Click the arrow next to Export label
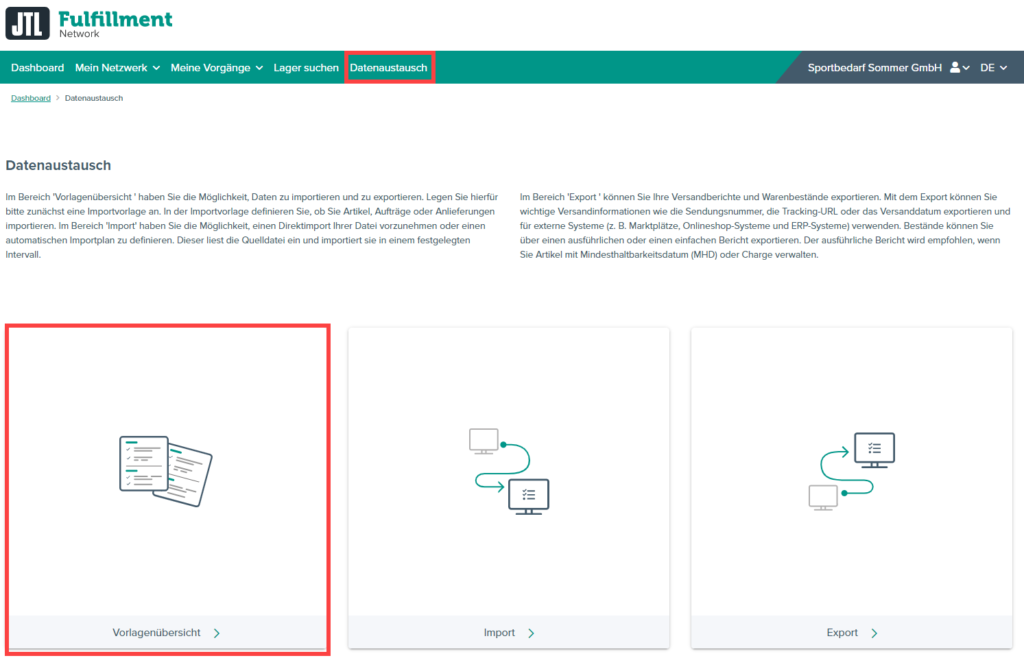Screen dimensions: 1024x669 (x=874, y=633)
